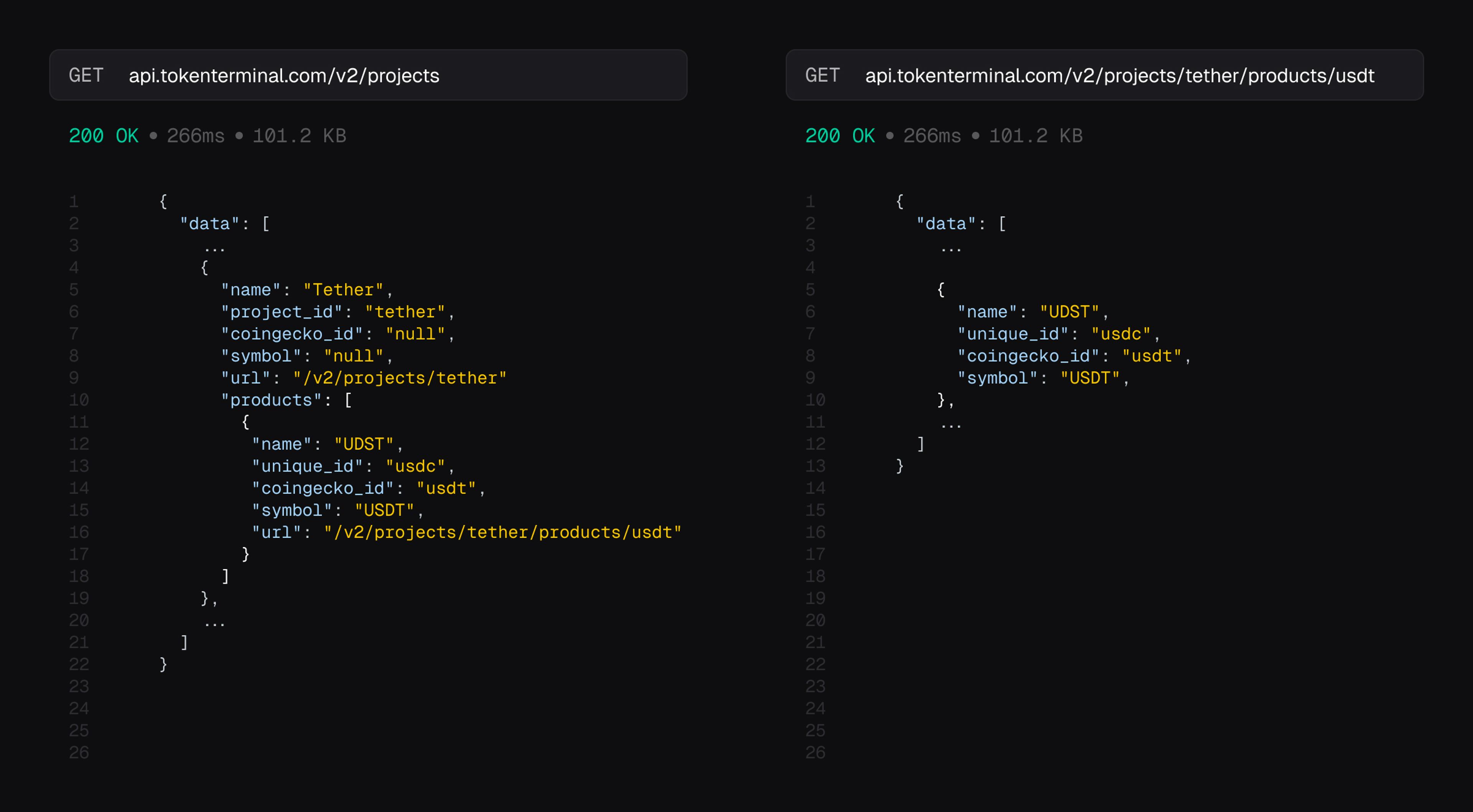Click the GET method label in right panel
The height and width of the screenshot is (812, 1473).
click(x=822, y=76)
